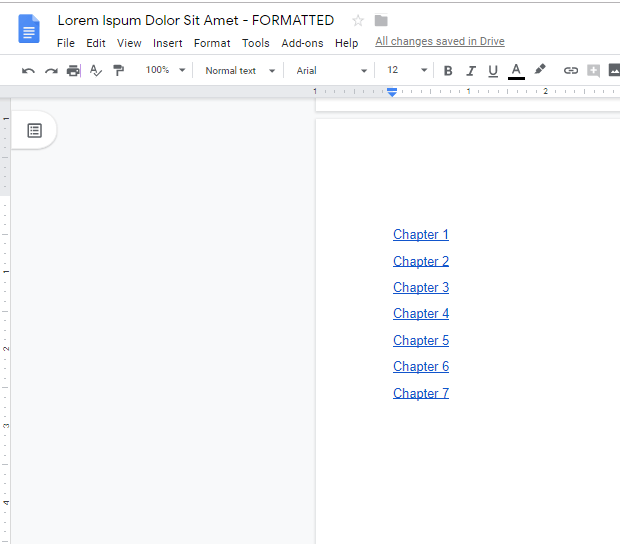Open the zoom level dropdown
This screenshot has height=544, width=620.
pos(165,70)
